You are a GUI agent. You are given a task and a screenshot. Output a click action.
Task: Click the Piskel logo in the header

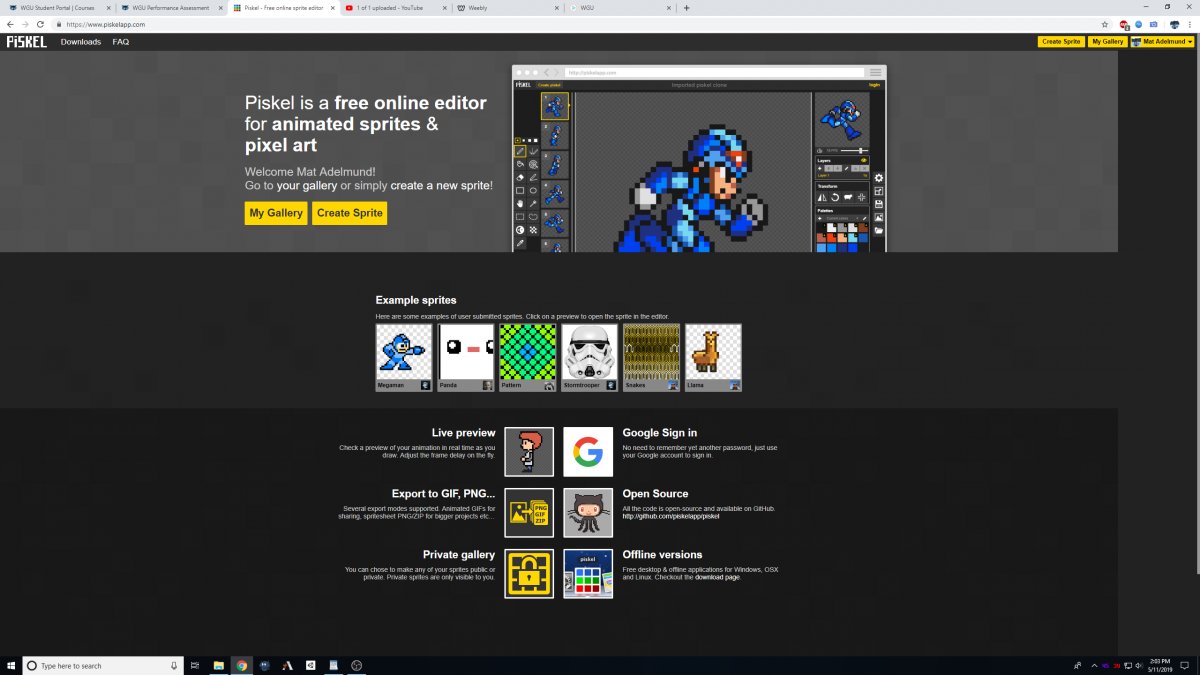[25, 42]
